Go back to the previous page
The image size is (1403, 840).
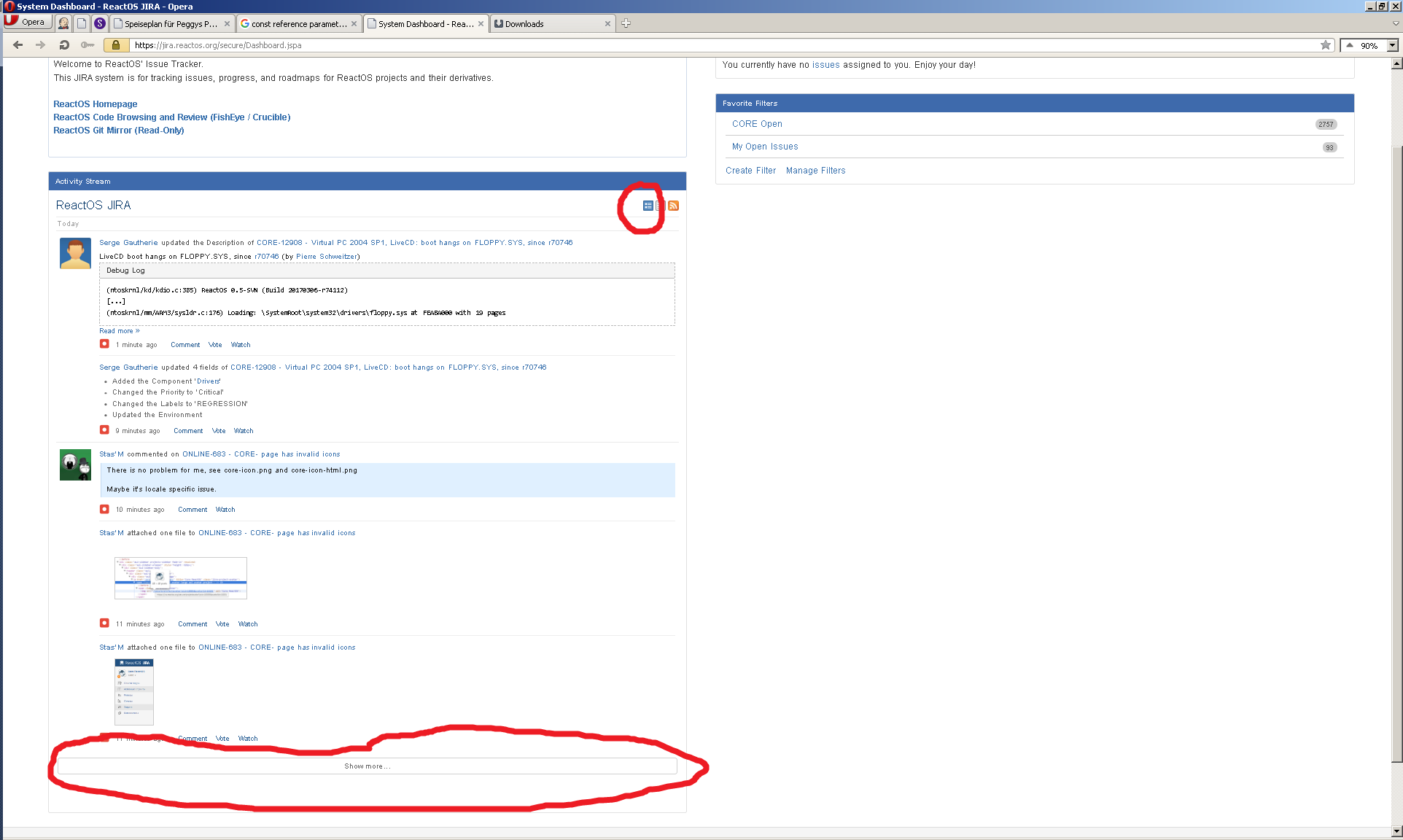[x=18, y=45]
